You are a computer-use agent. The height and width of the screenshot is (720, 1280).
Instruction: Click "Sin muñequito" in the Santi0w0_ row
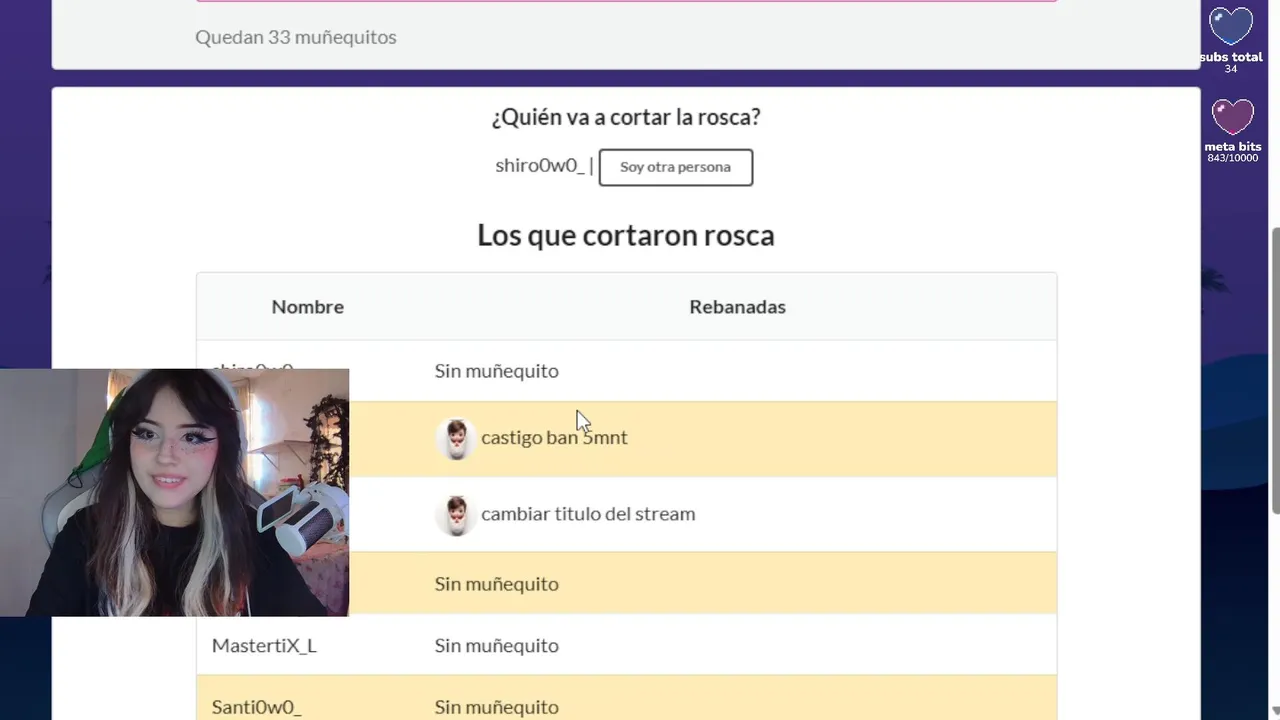(496, 707)
